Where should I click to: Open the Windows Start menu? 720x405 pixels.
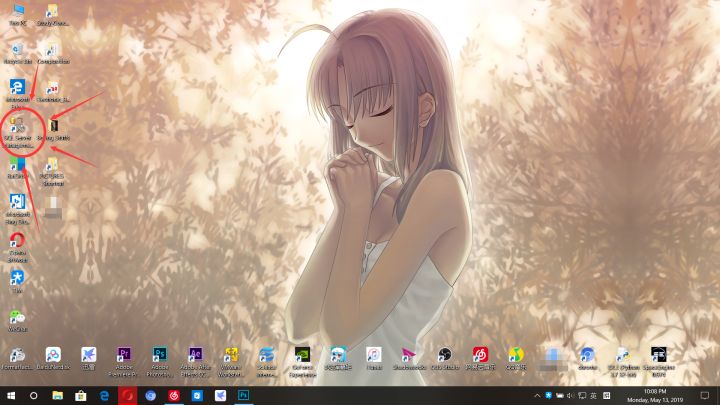[12, 396]
